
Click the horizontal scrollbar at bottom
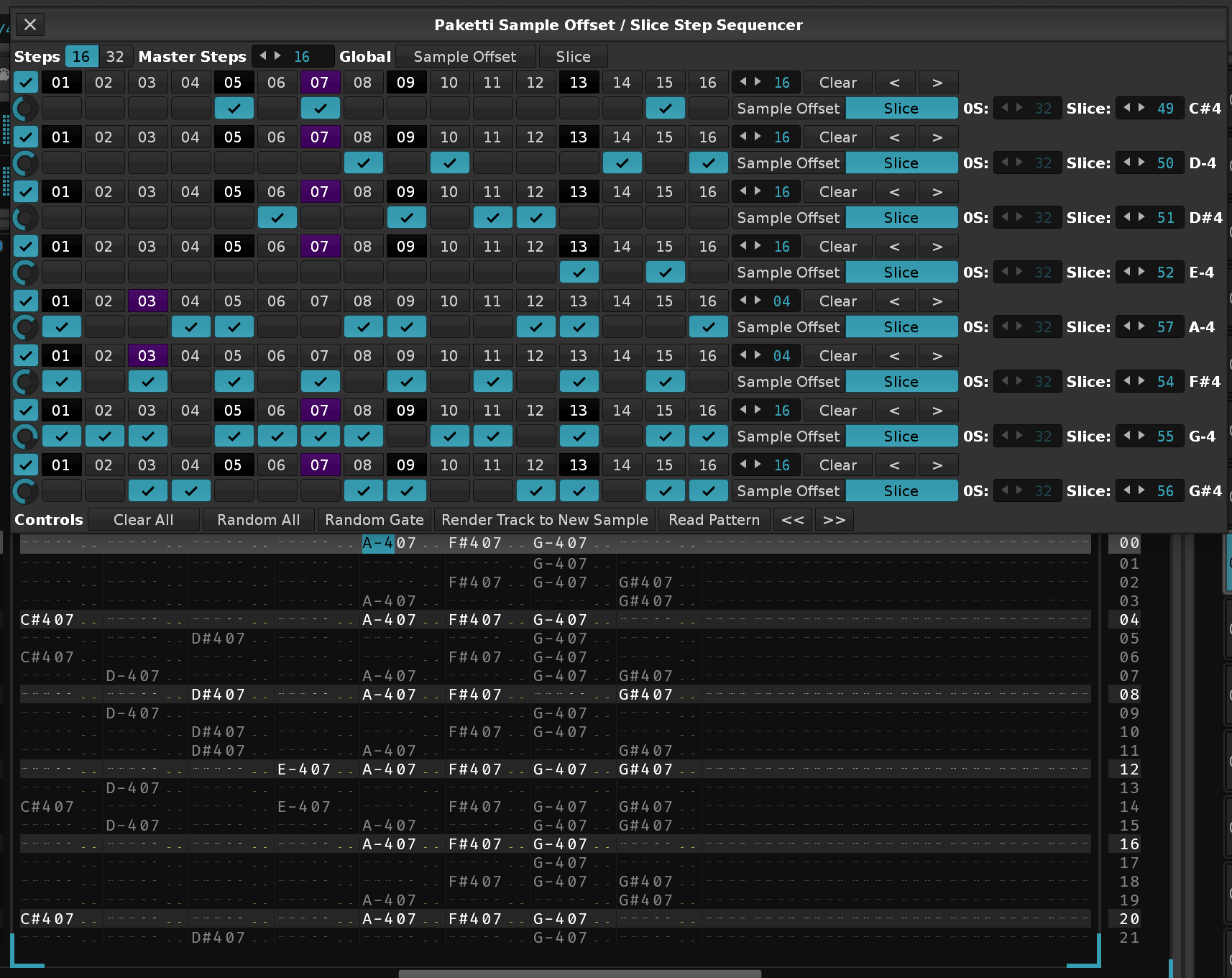coord(579,974)
